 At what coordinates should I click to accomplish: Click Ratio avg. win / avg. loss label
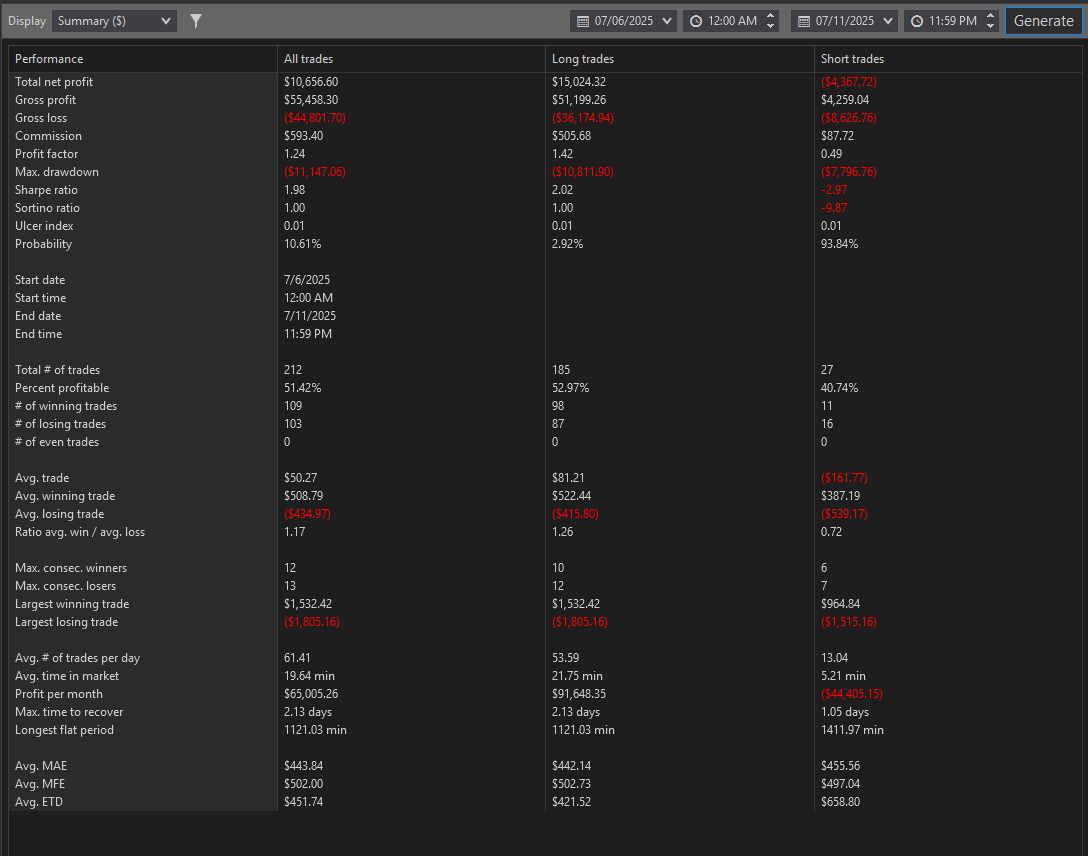(x=80, y=532)
